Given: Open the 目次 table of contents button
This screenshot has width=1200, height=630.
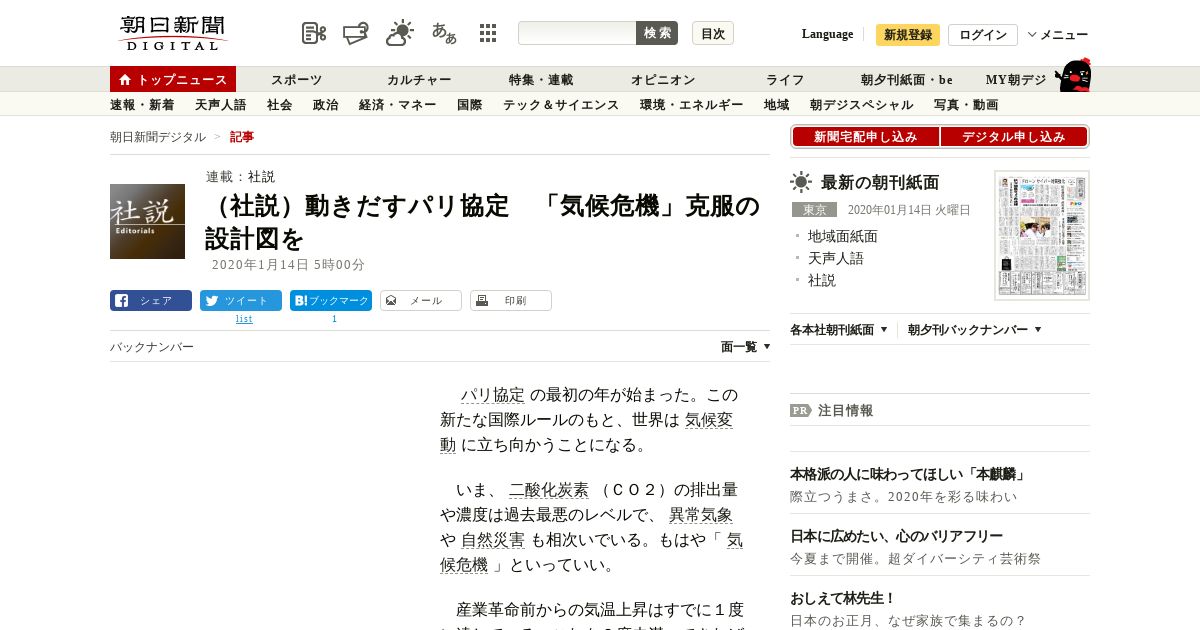Looking at the screenshot, I should click(x=713, y=33).
